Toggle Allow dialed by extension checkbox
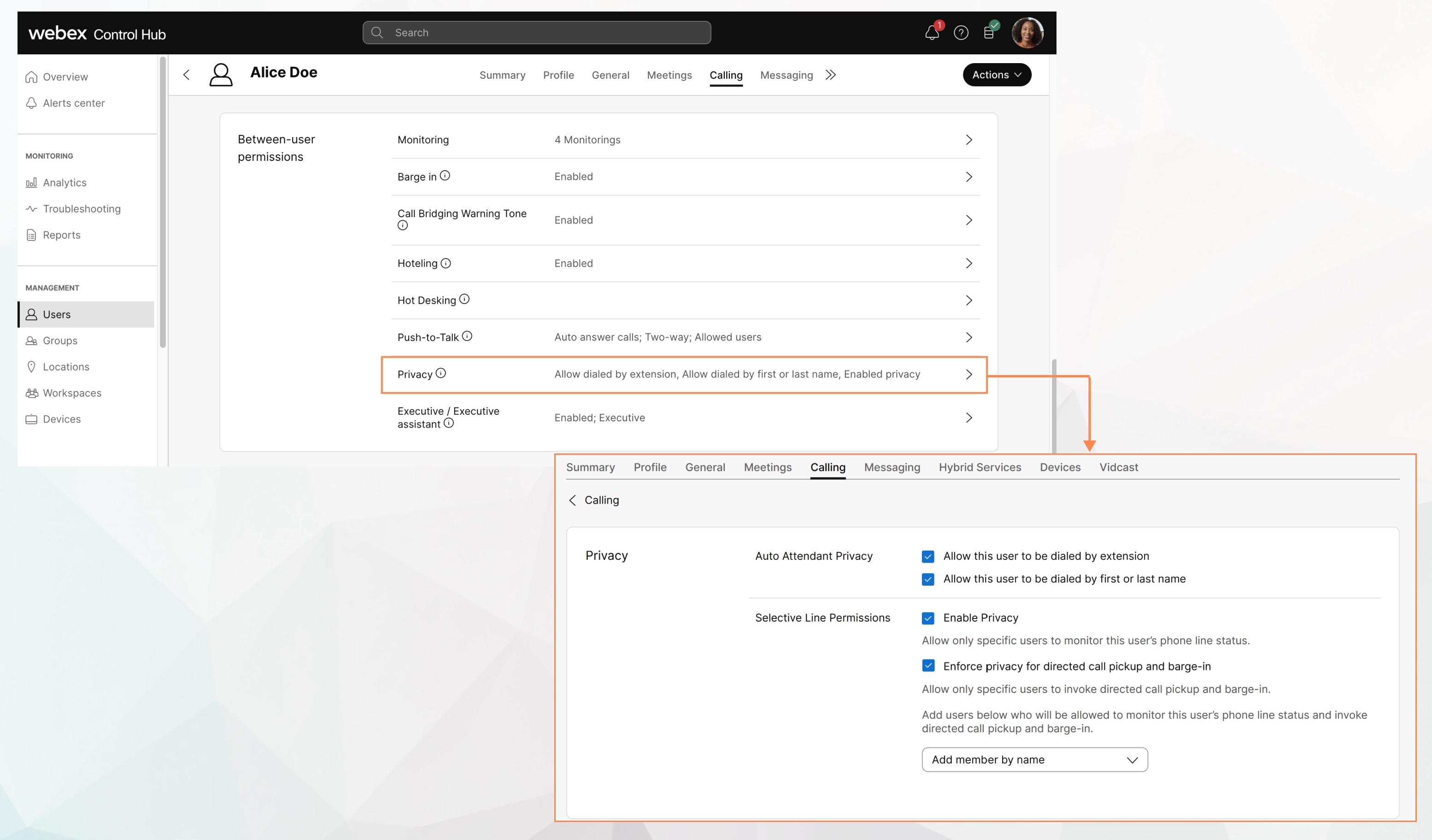 [928, 555]
